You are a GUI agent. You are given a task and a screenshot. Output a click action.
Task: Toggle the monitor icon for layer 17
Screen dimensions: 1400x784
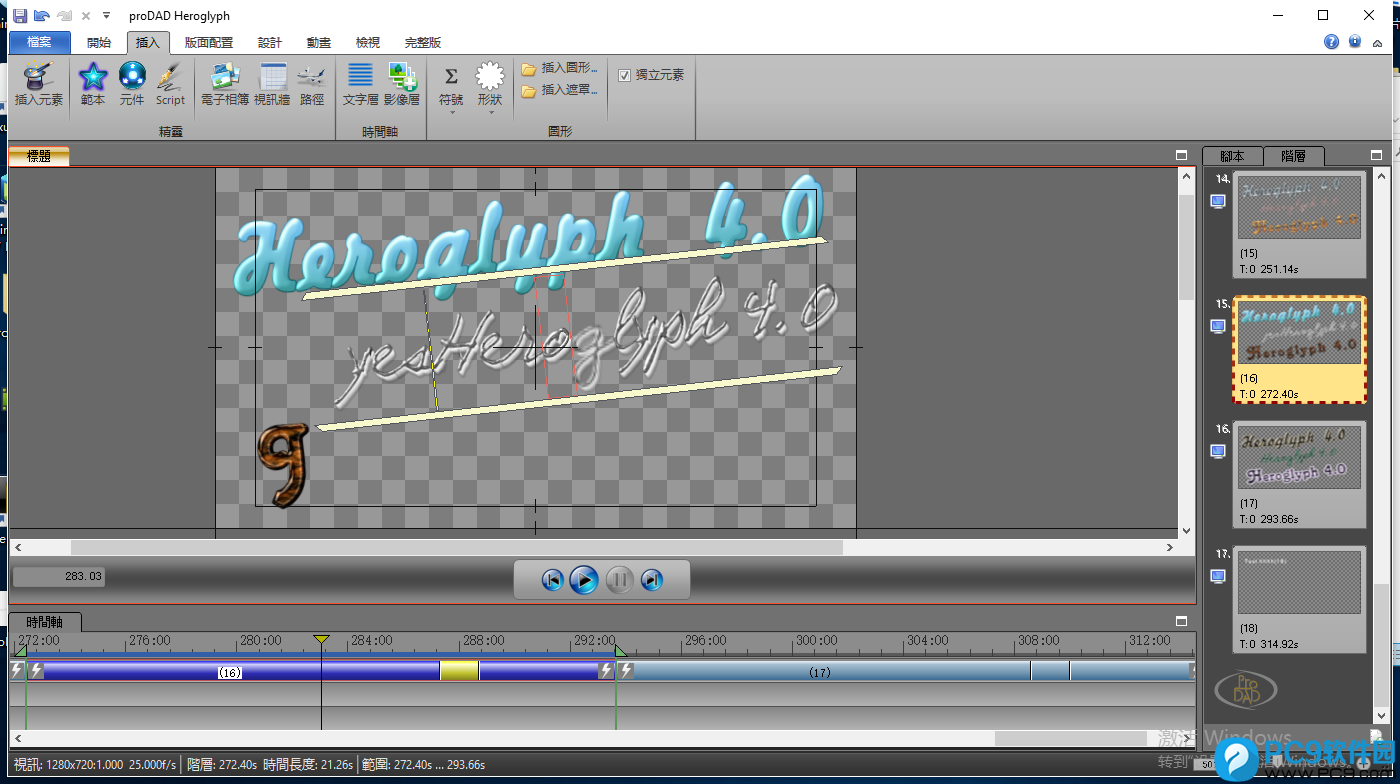point(1217,576)
